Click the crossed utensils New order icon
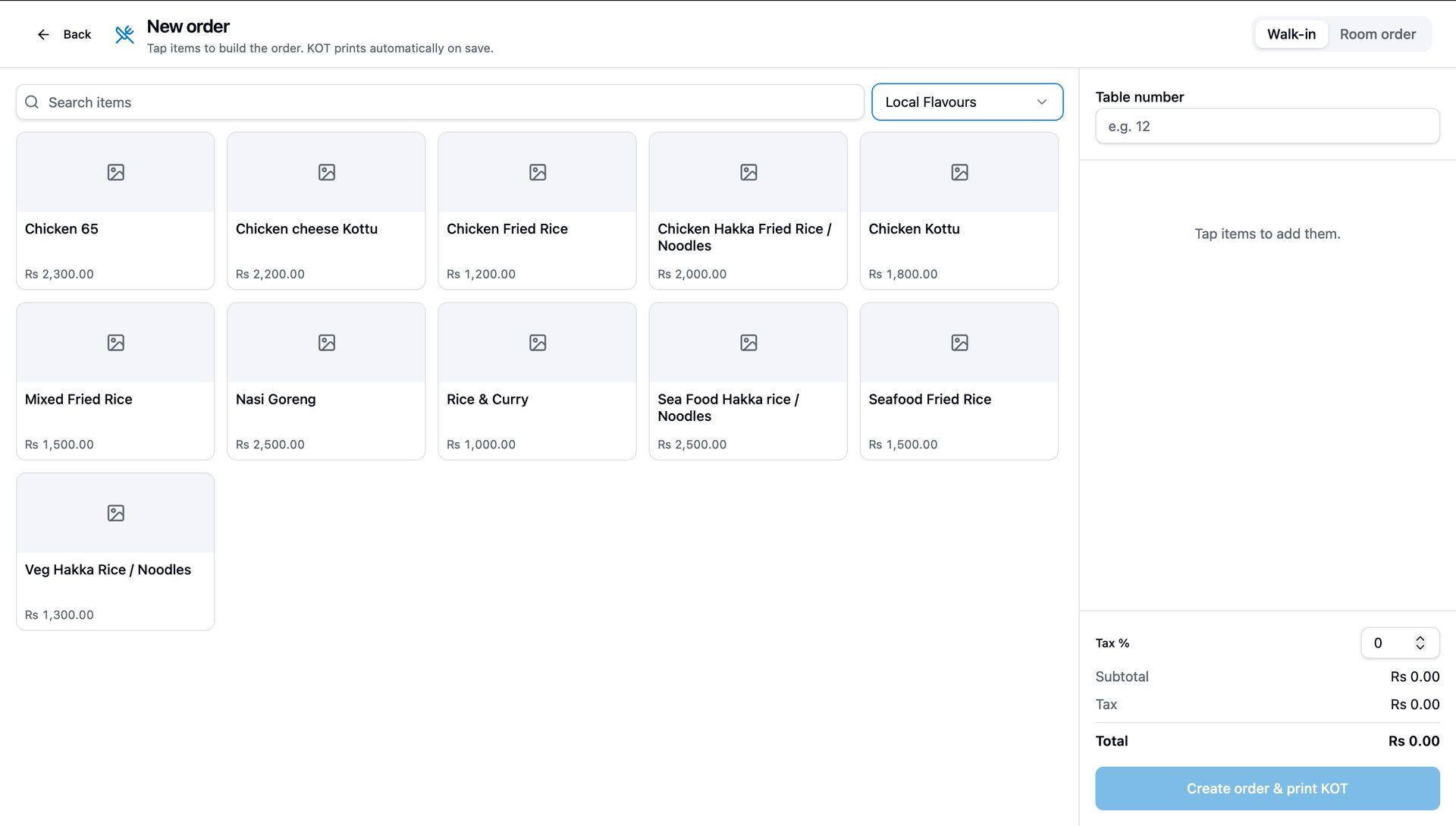 click(x=124, y=34)
